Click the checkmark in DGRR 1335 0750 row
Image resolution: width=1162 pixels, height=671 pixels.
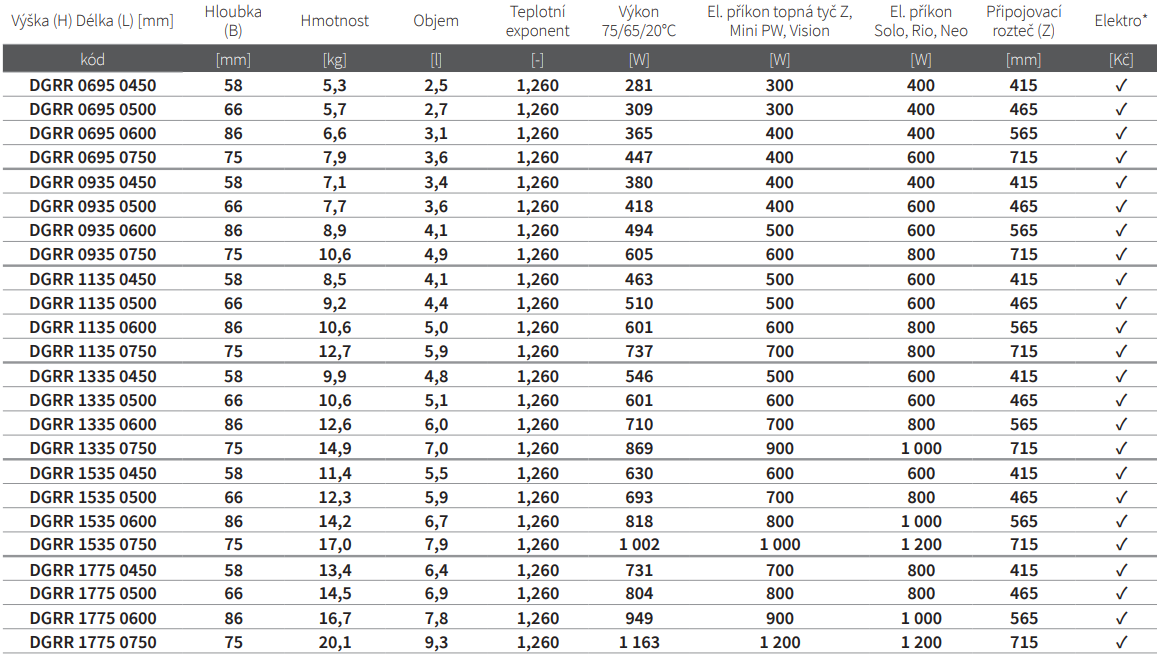pos(1120,449)
